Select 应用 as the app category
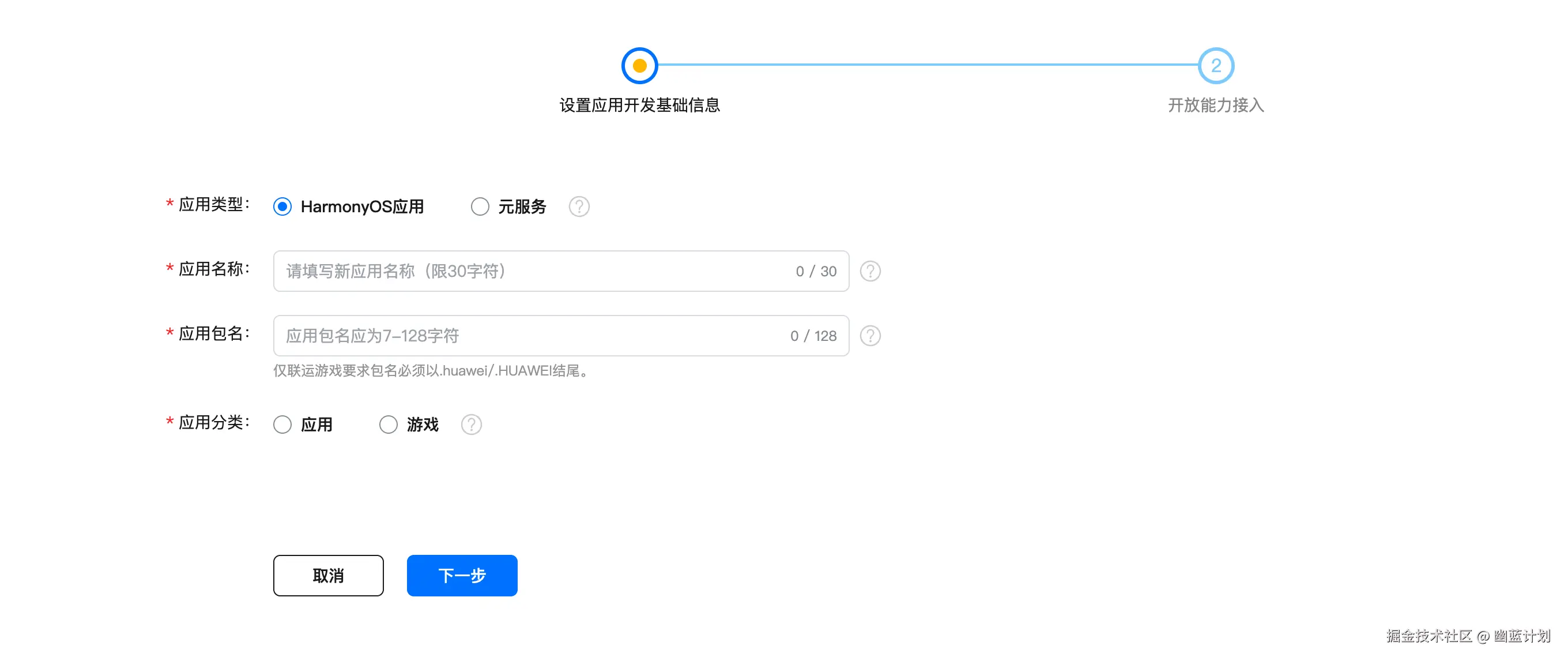 [x=282, y=424]
